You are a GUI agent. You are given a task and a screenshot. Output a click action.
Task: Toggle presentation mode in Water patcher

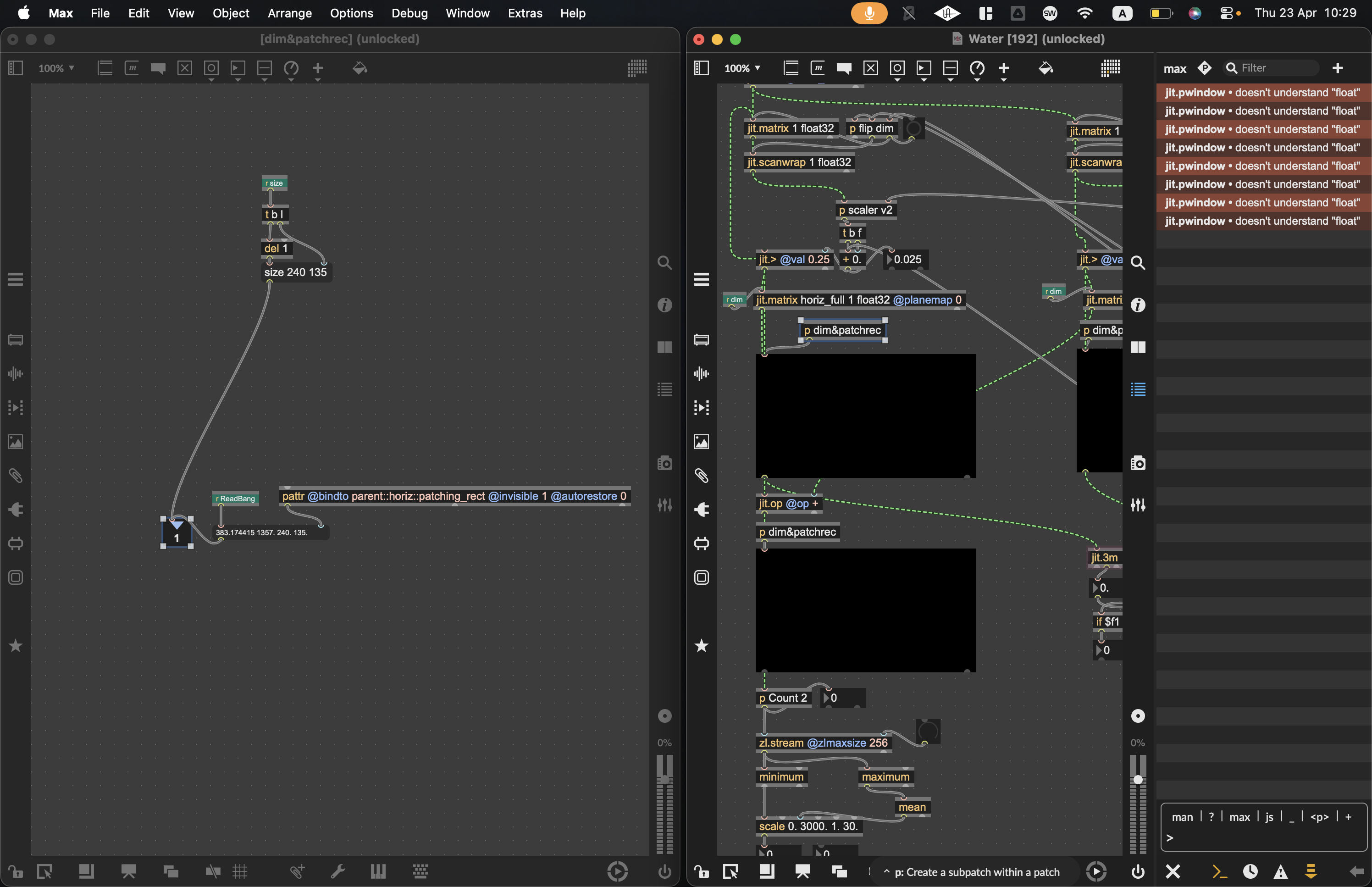(802, 871)
